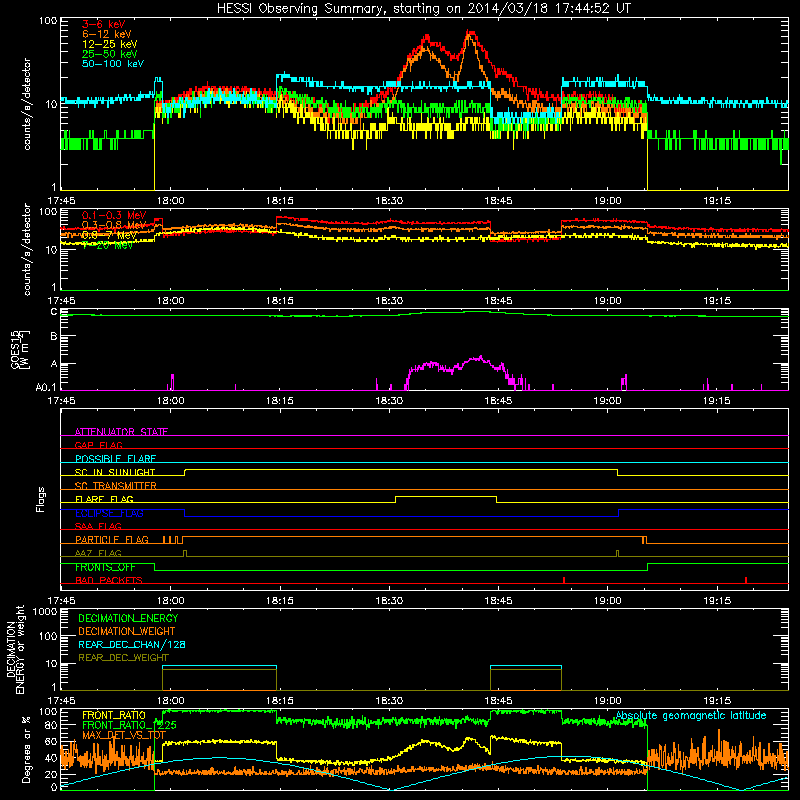Select the AAZ_FLAG label
Image resolution: width=800 pixels, height=800 pixels.
coord(98,553)
